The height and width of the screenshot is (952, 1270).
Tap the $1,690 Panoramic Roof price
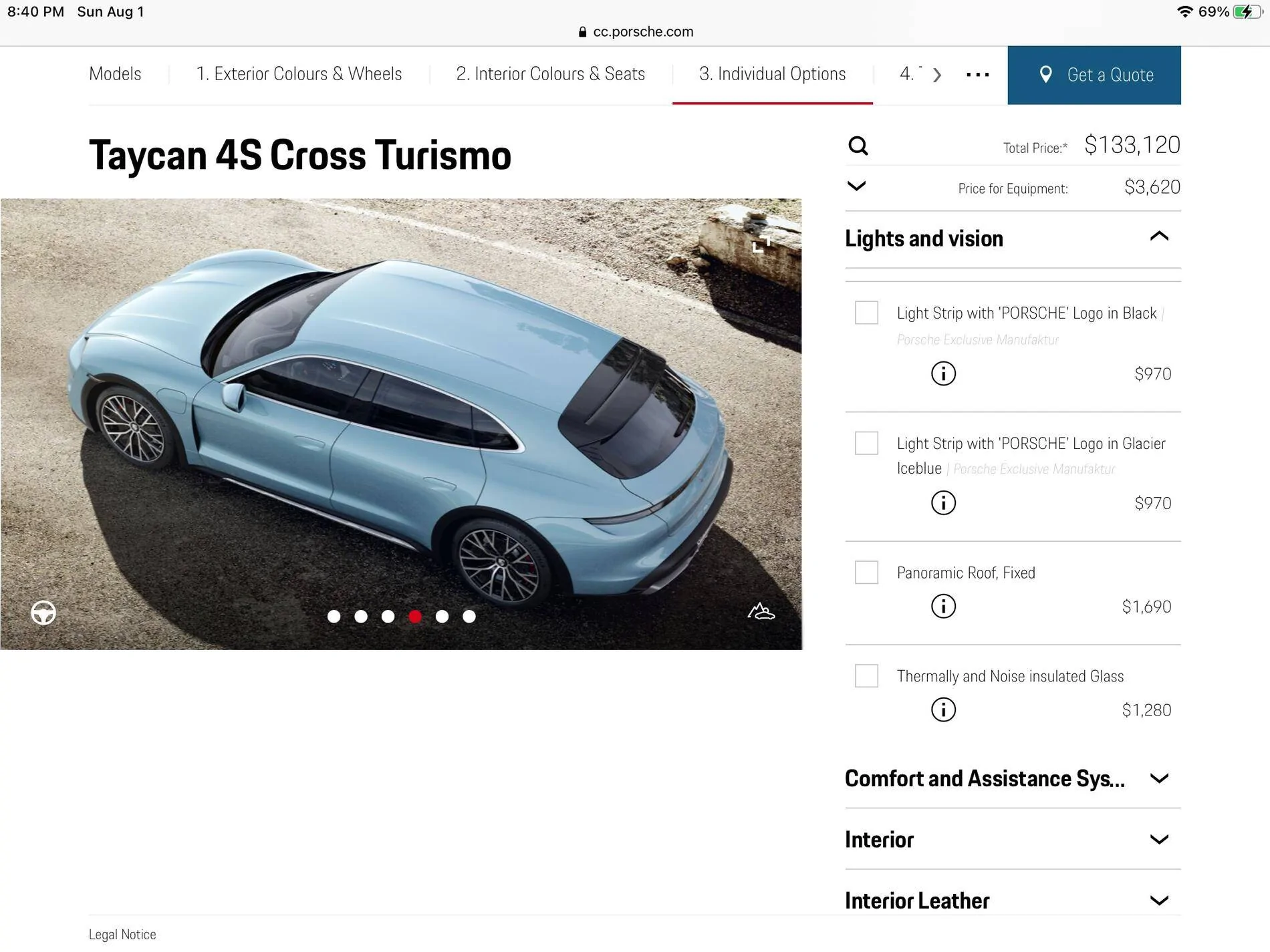(1146, 607)
